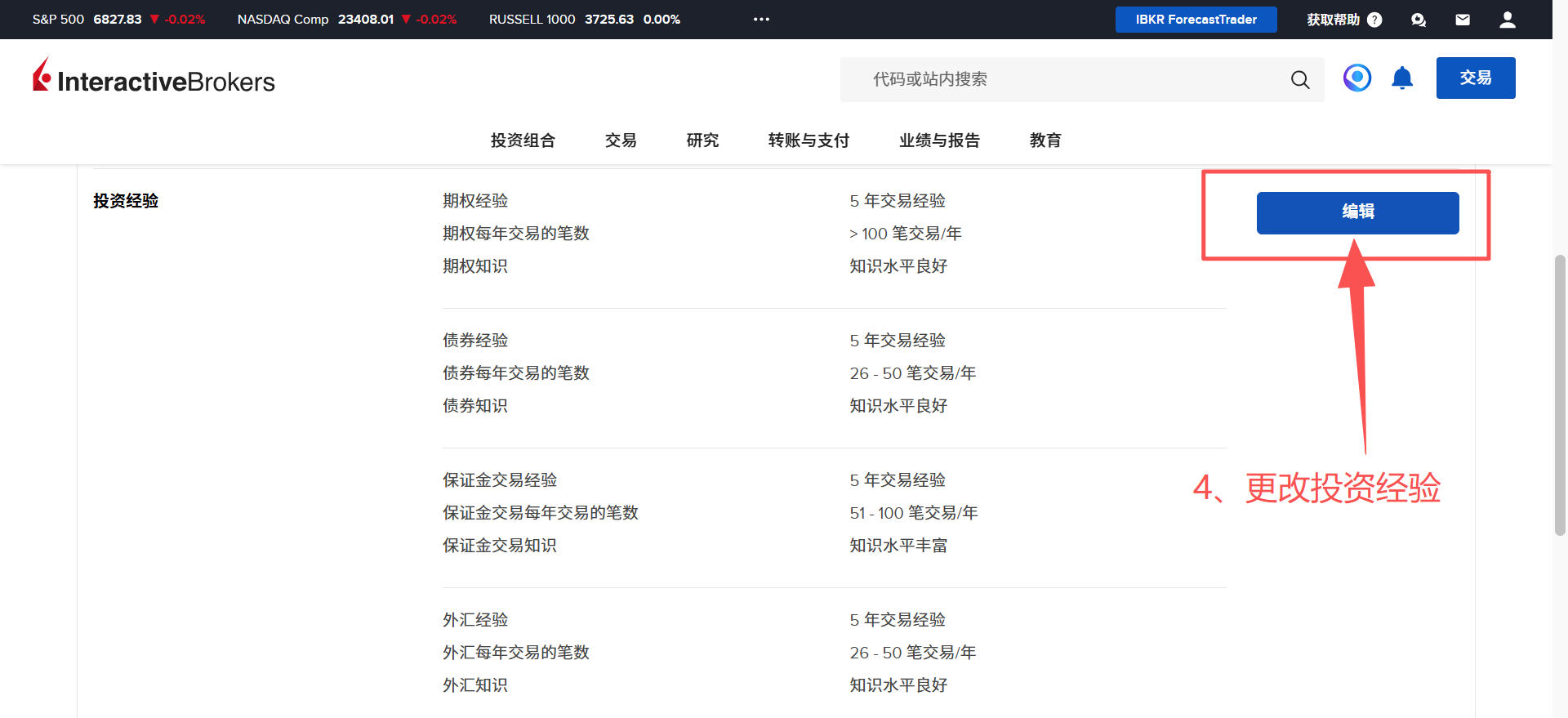The height and width of the screenshot is (718, 1568).
Task: Open the user account profile icon
Action: [1507, 20]
